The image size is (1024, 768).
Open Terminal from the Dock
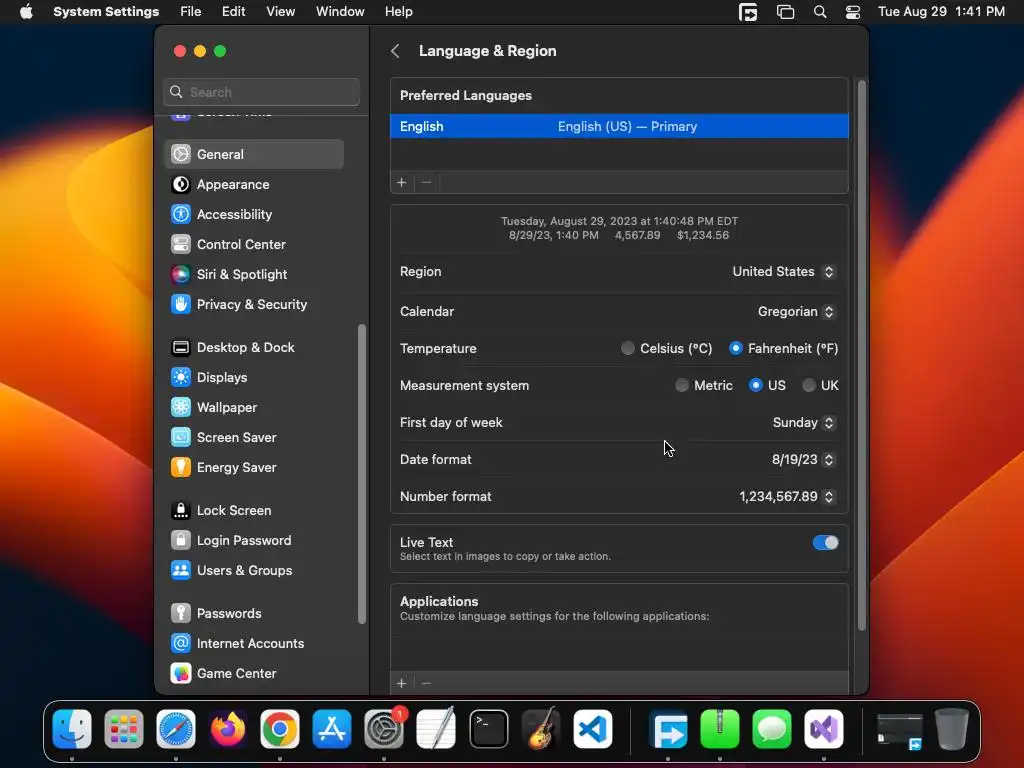coord(488,729)
